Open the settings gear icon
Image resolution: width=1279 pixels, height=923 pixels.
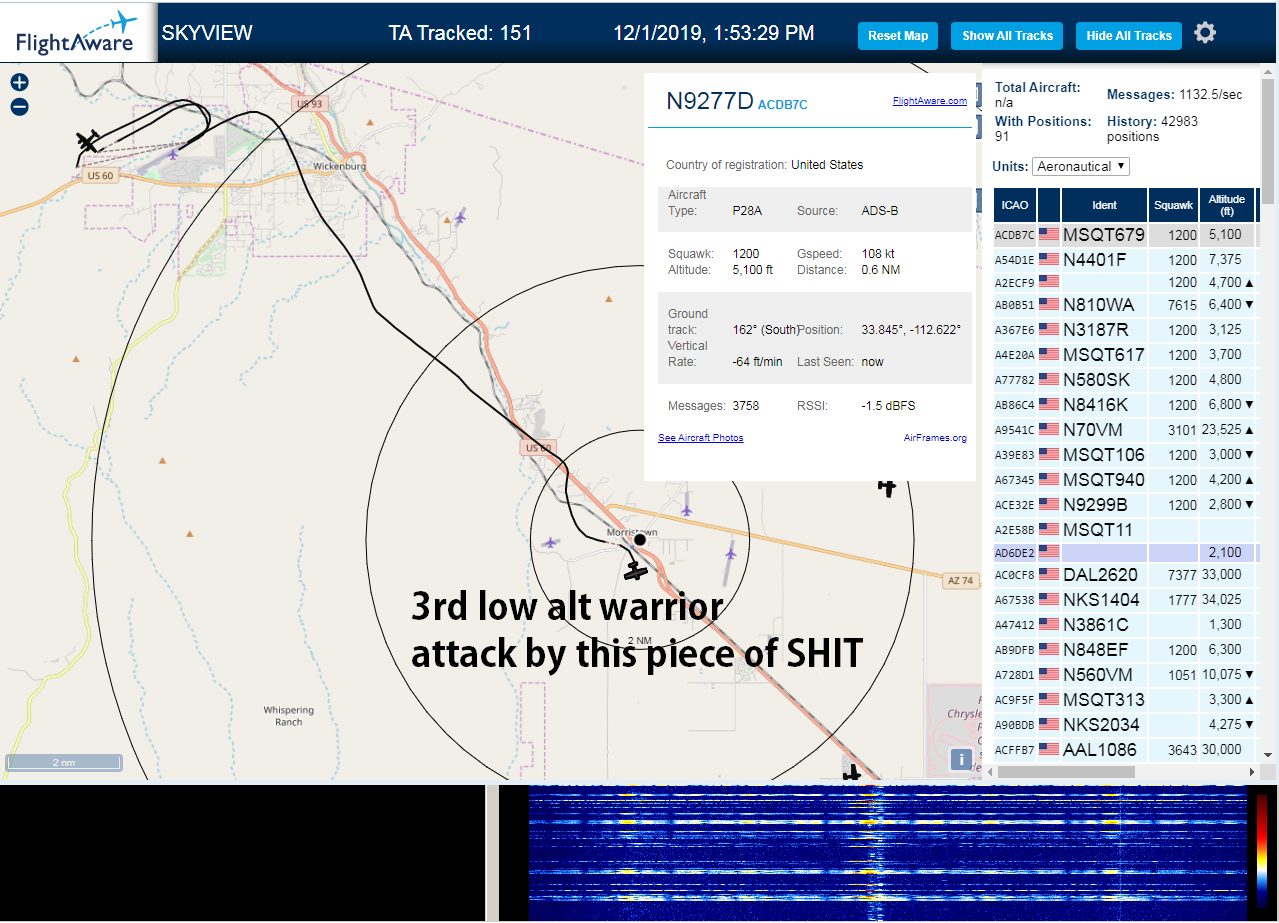[1205, 33]
